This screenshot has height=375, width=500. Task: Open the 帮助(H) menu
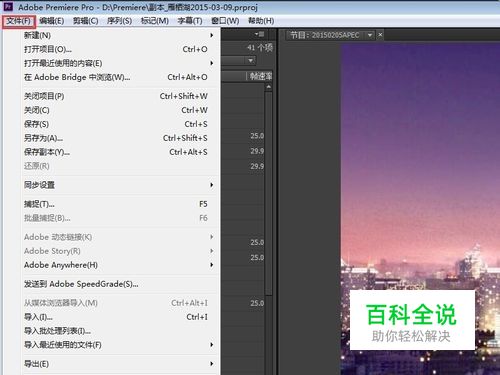[x=261, y=21]
